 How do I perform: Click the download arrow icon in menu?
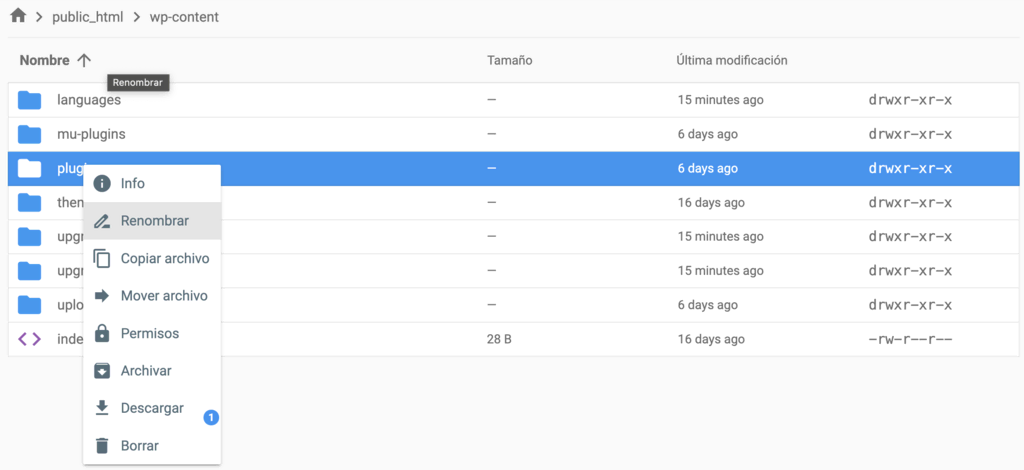(x=101, y=408)
